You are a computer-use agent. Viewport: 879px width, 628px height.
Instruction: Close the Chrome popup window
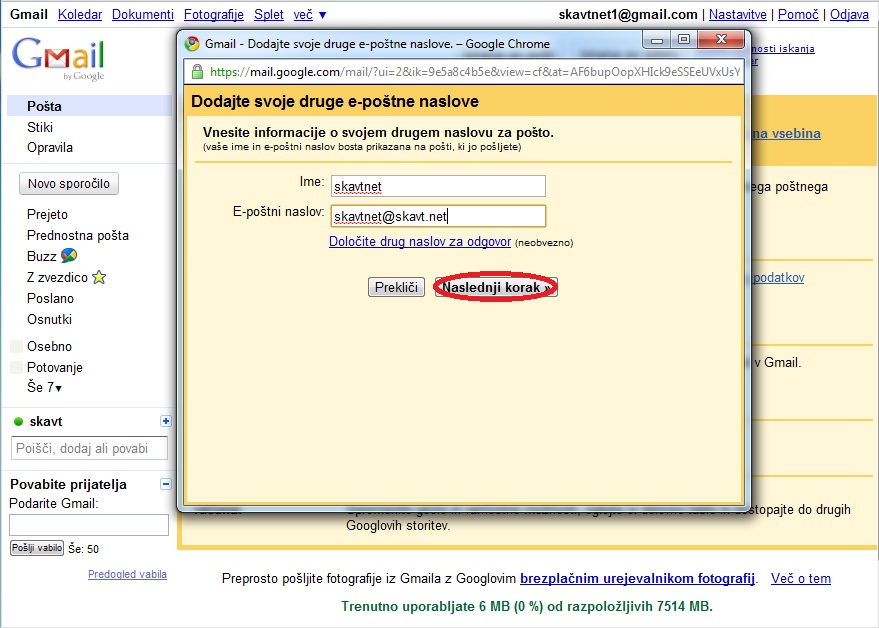pyautogui.click(x=721, y=39)
